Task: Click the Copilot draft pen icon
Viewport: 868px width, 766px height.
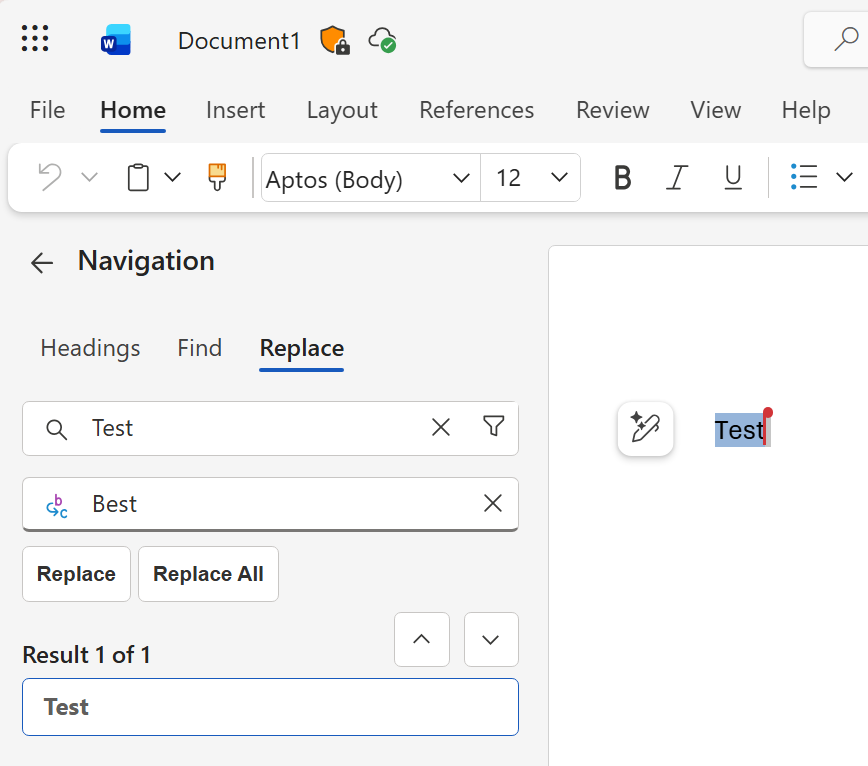Action: coord(645,429)
